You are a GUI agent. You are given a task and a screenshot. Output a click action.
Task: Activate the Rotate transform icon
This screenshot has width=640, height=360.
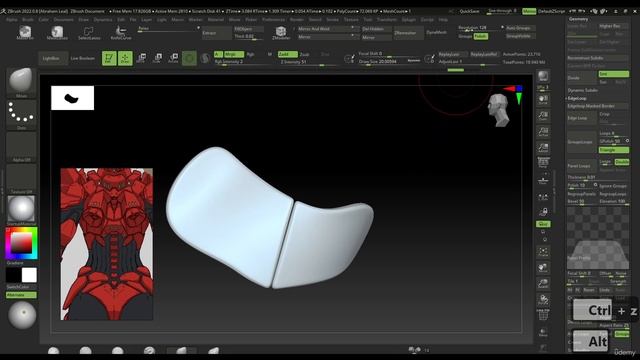pos(173,58)
